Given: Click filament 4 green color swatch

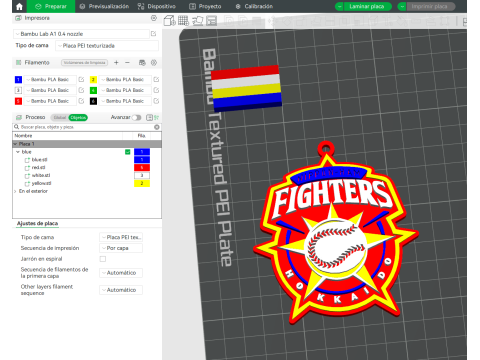Looking at the screenshot, I should tap(93, 90).
